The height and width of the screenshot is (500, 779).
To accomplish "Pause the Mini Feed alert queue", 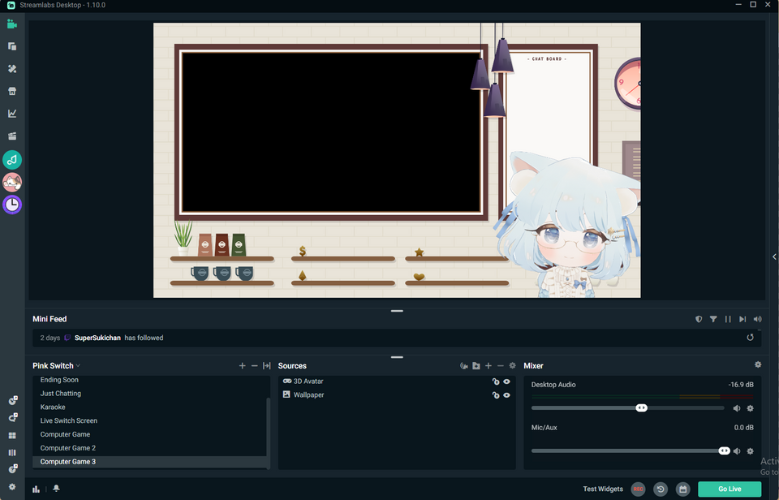I will pyautogui.click(x=727, y=319).
